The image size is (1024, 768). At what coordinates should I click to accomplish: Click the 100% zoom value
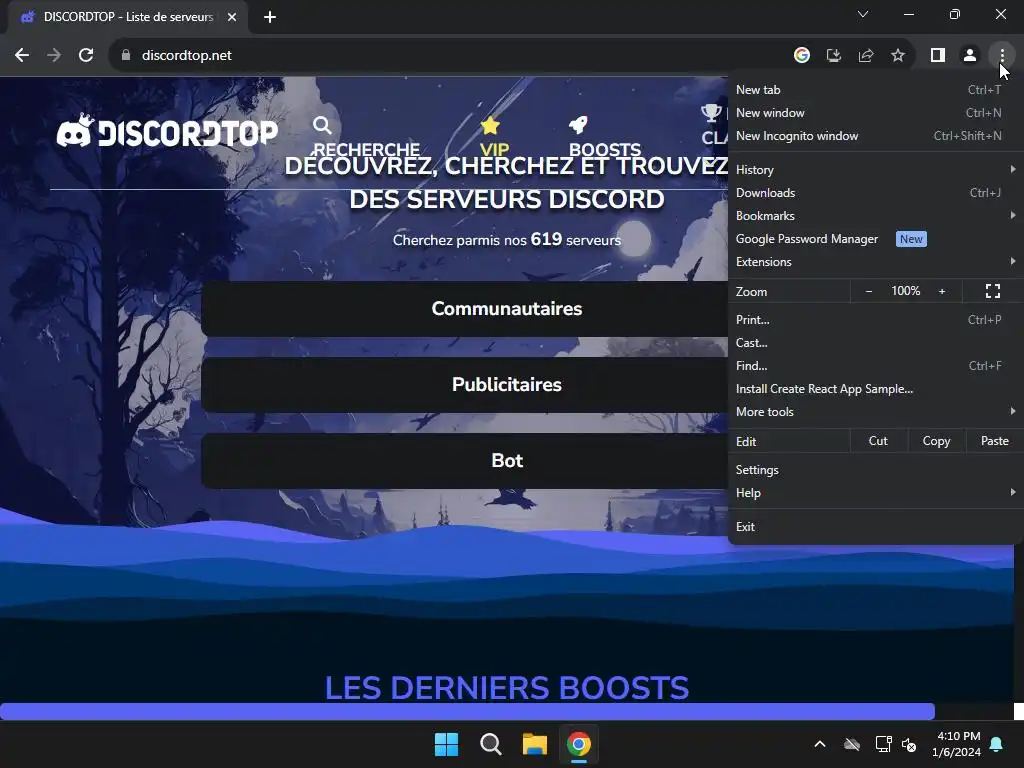[x=905, y=291]
